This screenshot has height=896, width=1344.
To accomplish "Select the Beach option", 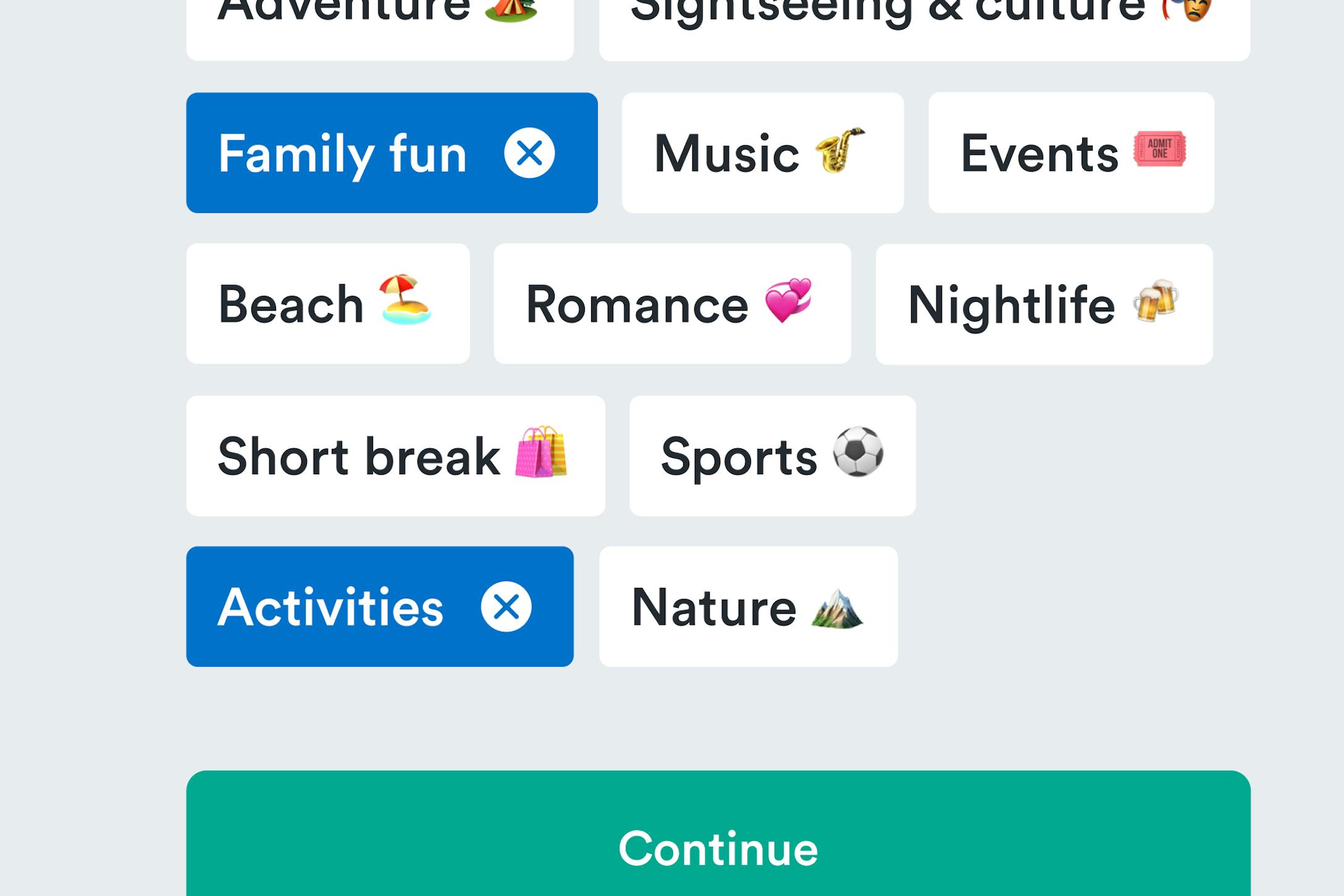I will (x=328, y=304).
